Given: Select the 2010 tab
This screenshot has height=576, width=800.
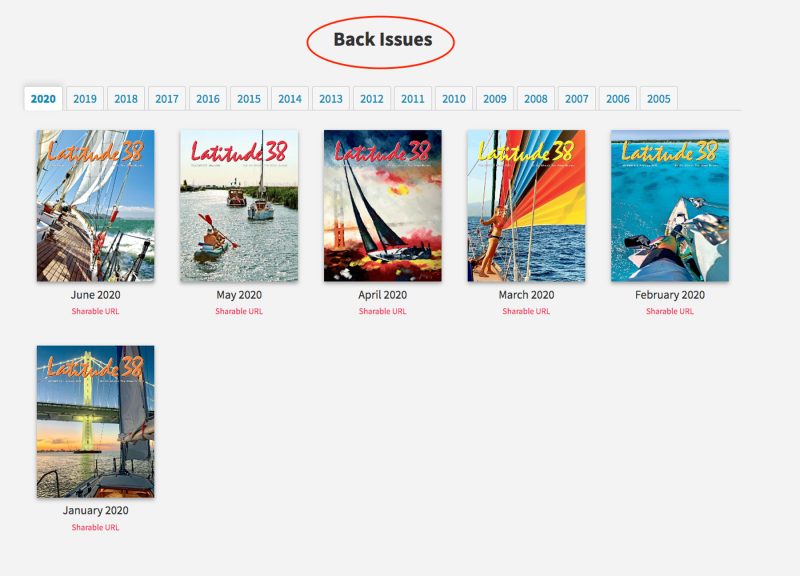Looking at the screenshot, I should click(454, 98).
